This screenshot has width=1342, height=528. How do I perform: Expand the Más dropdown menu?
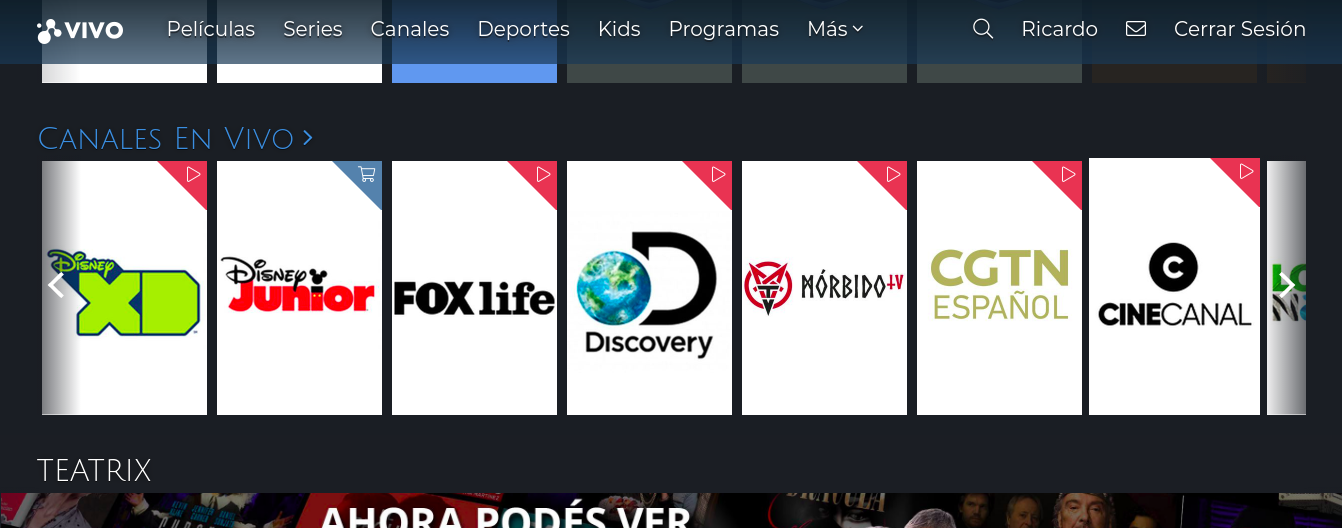tap(835, 29)
